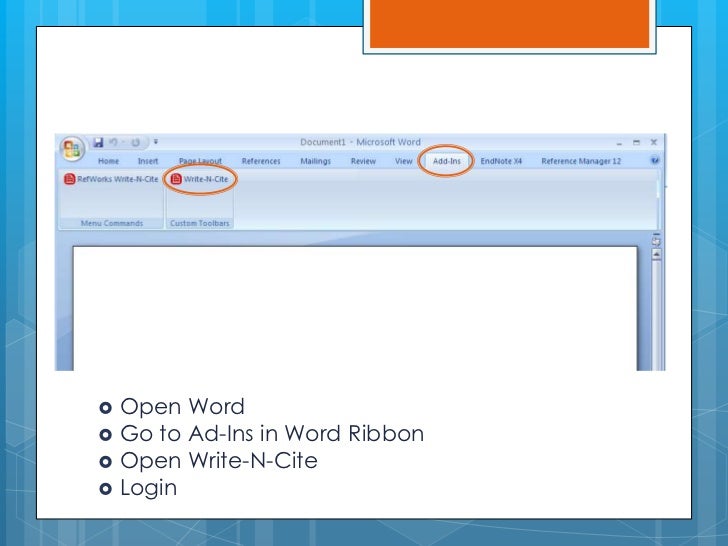Expand the Customize Quick Access Toolbar arrow

click(x=156, y=142)
